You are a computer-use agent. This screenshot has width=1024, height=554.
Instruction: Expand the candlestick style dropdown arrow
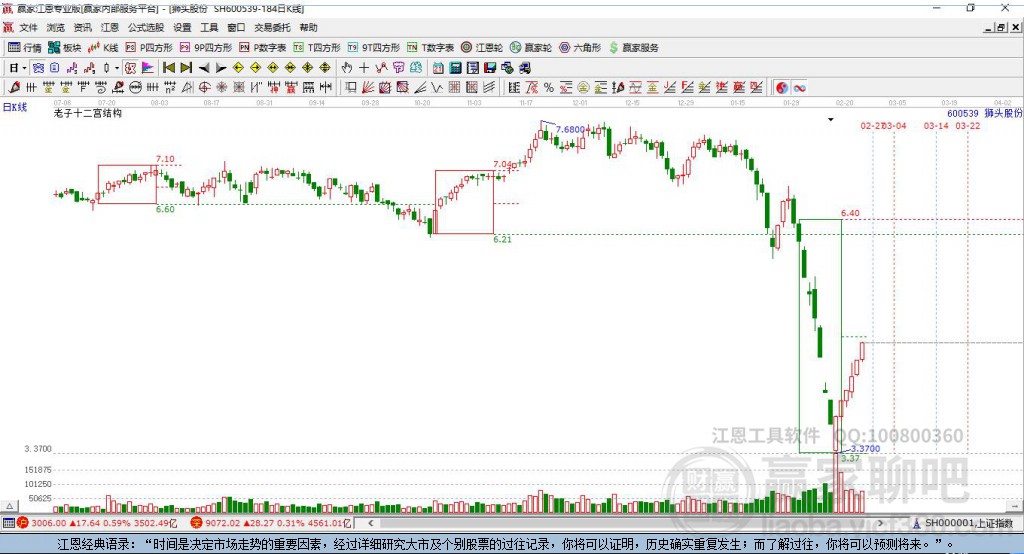117,68
